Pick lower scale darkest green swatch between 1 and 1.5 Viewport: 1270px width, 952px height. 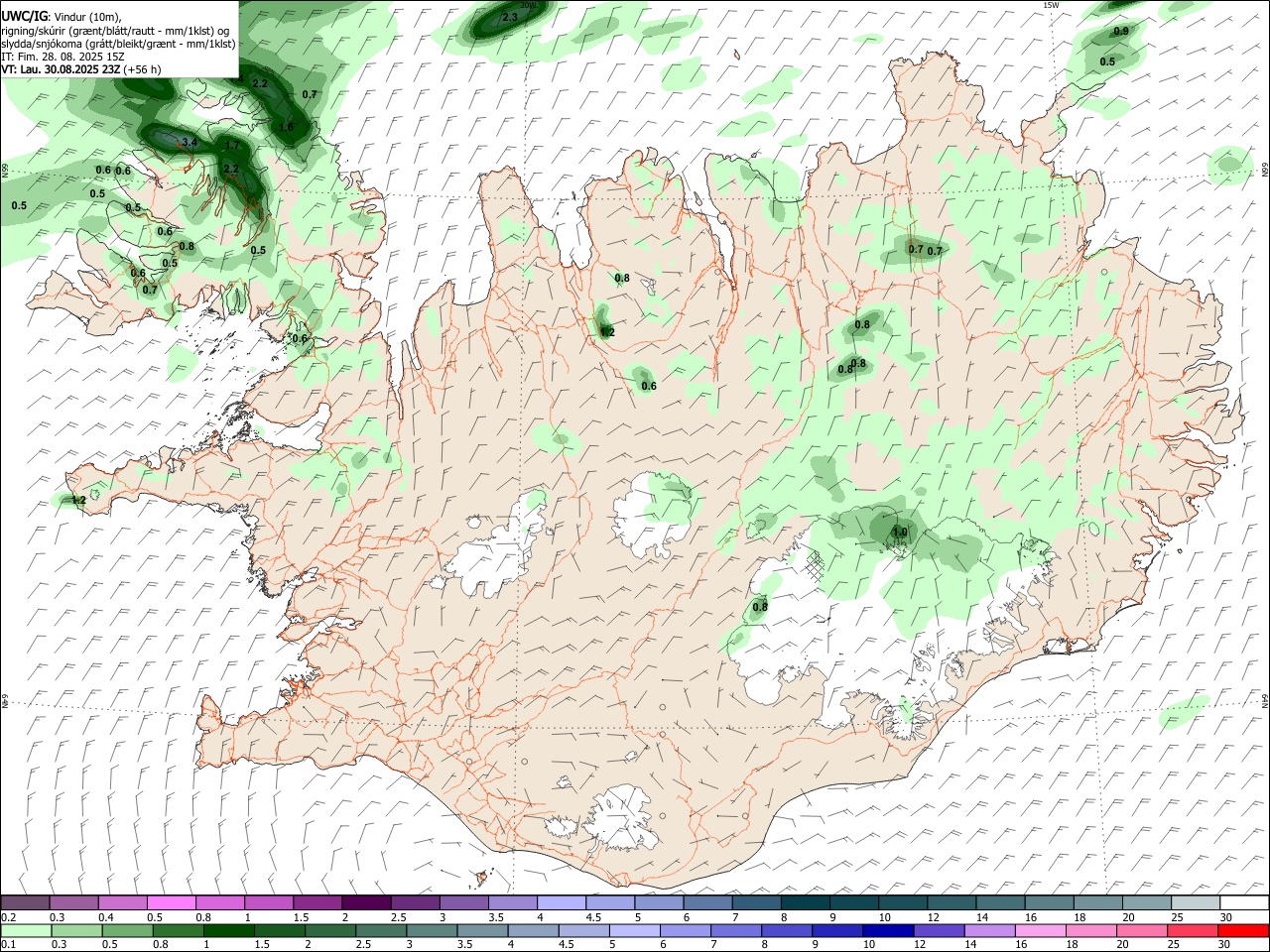tap(228, 930)
